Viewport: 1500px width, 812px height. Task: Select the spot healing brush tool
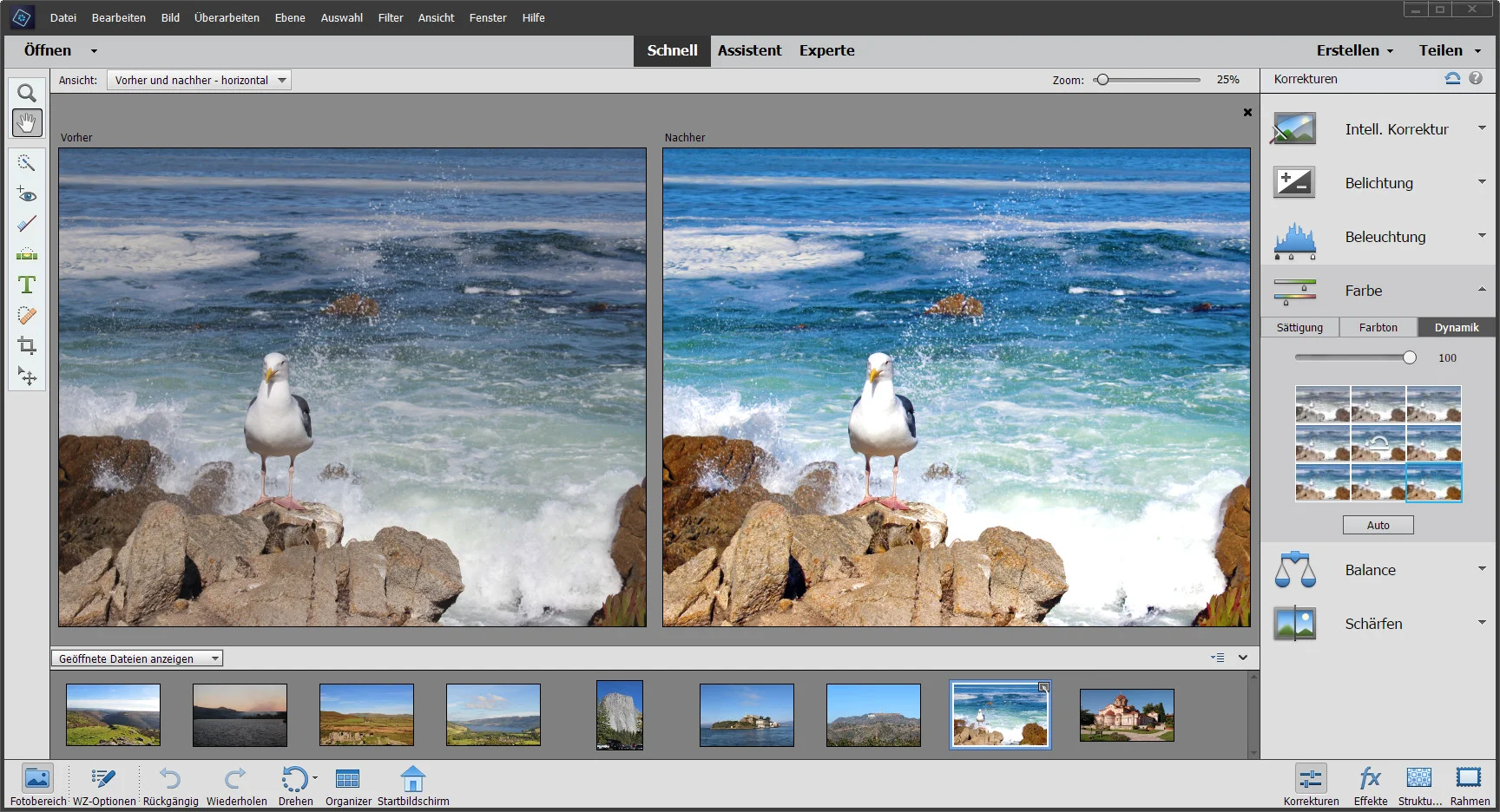coord(26,315)
